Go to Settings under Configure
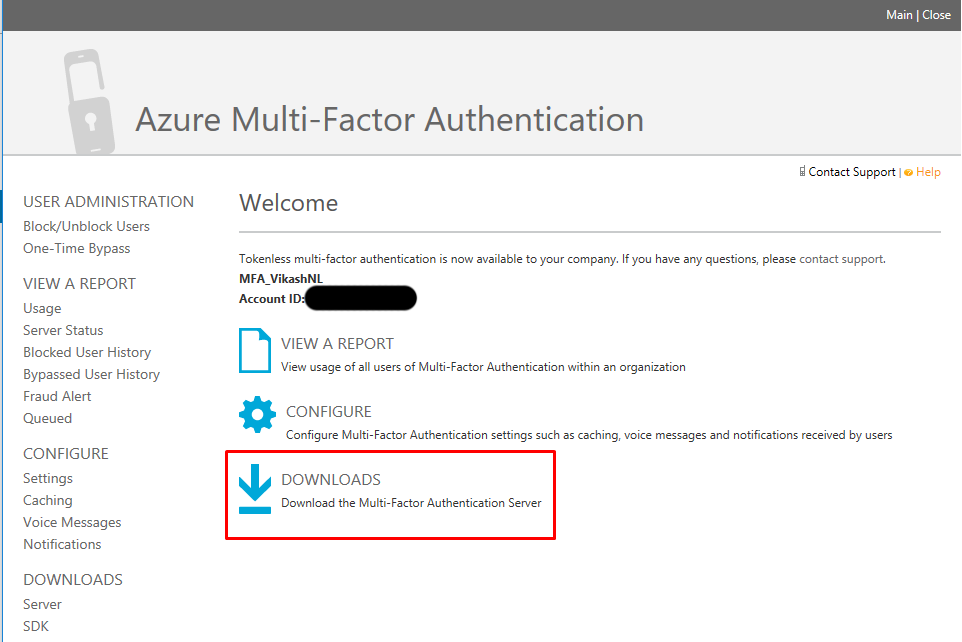This screenshot has width=962, height=642. tap(48, 478)
